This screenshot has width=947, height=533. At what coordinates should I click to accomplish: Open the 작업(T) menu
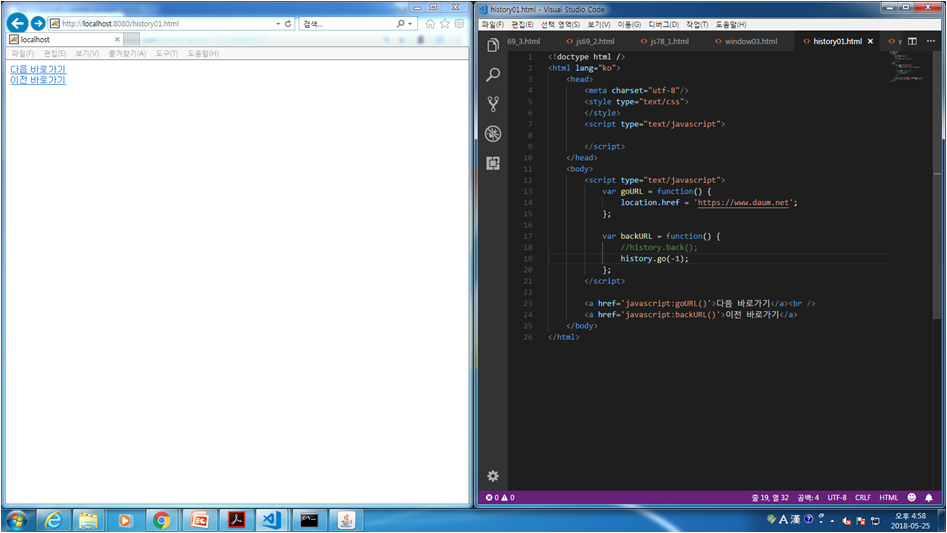(x=697, y=25)
